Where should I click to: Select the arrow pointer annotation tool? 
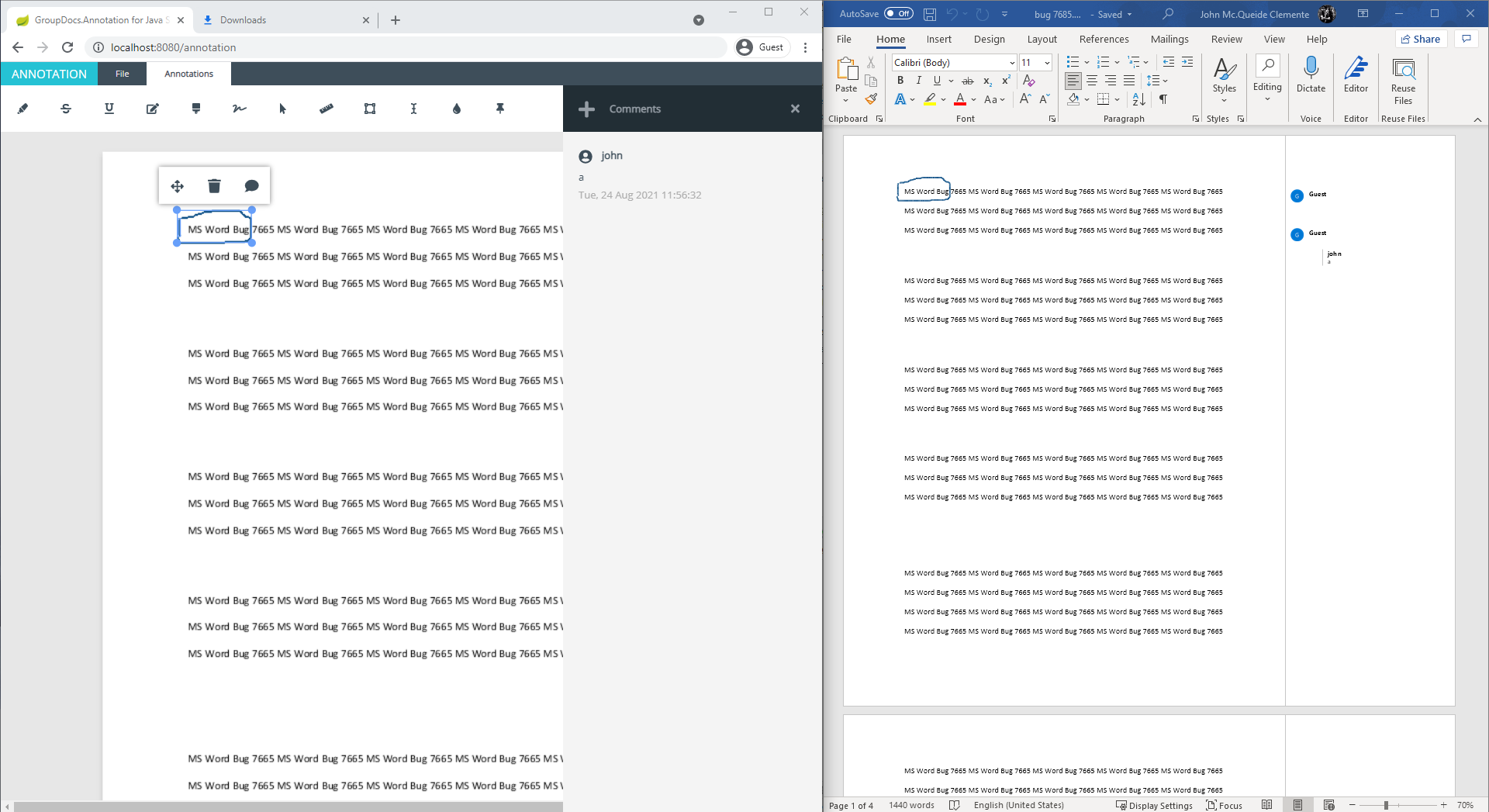tap(282, 109)
